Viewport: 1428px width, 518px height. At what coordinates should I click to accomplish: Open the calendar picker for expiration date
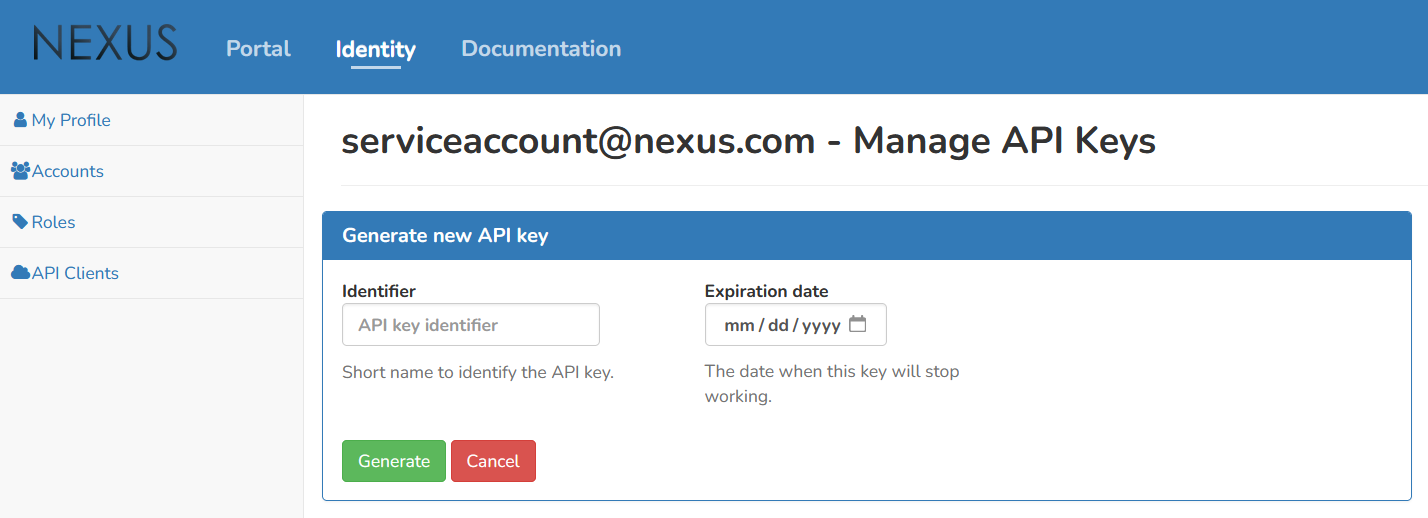point(857,324)
